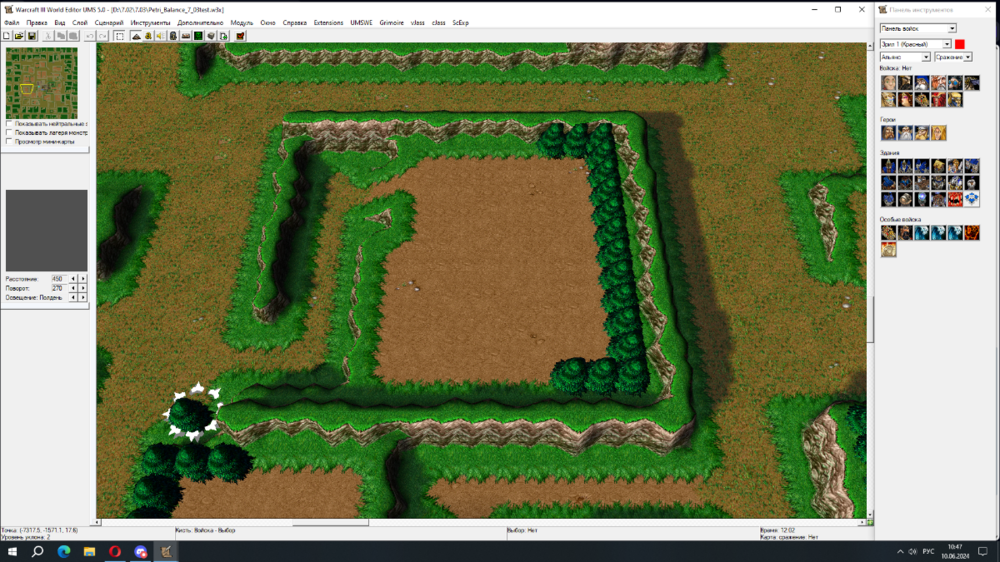Click the Test Map toolbar icon

coord(240,36)
